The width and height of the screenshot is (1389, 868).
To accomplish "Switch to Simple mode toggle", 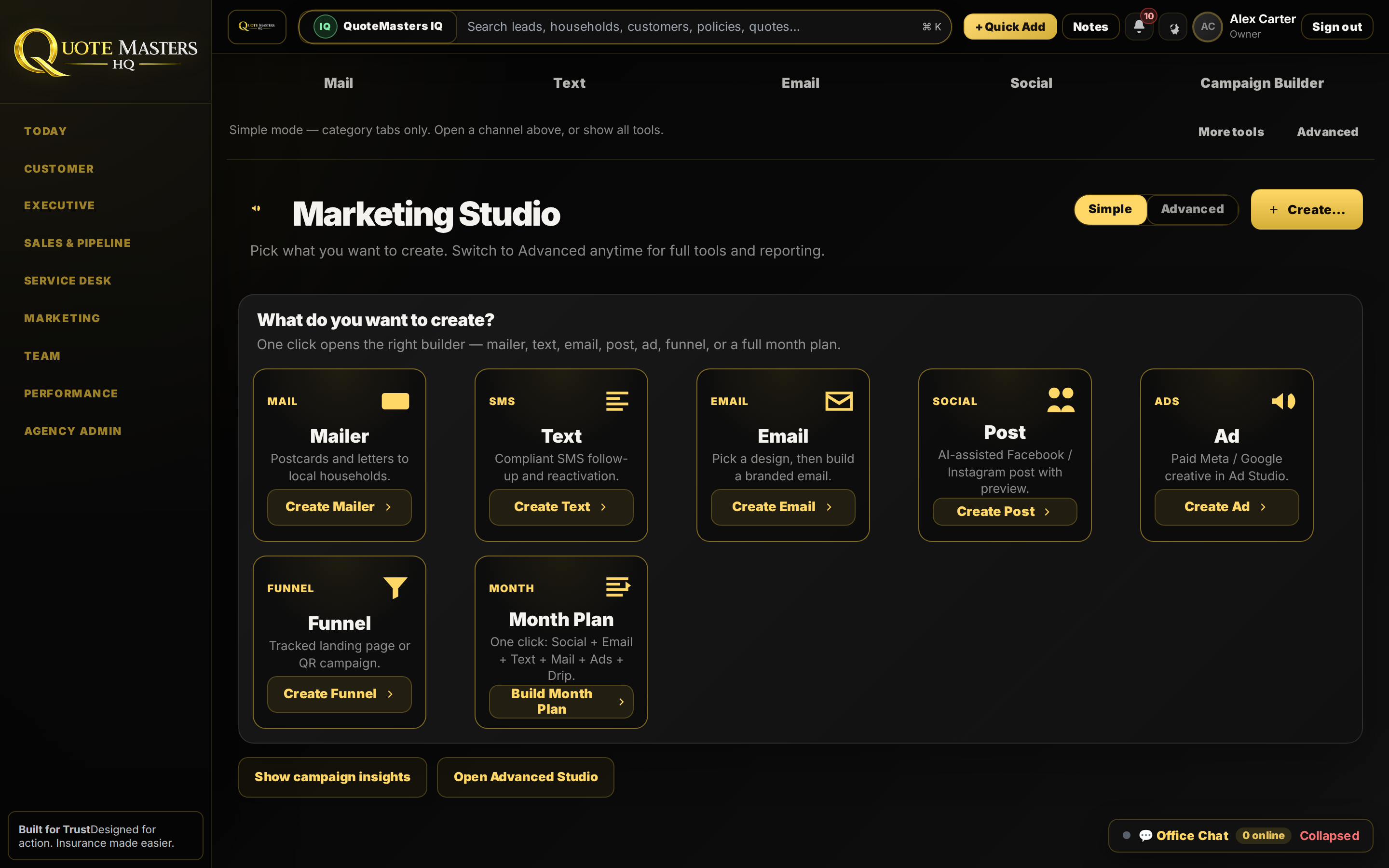I will 1110,209.
